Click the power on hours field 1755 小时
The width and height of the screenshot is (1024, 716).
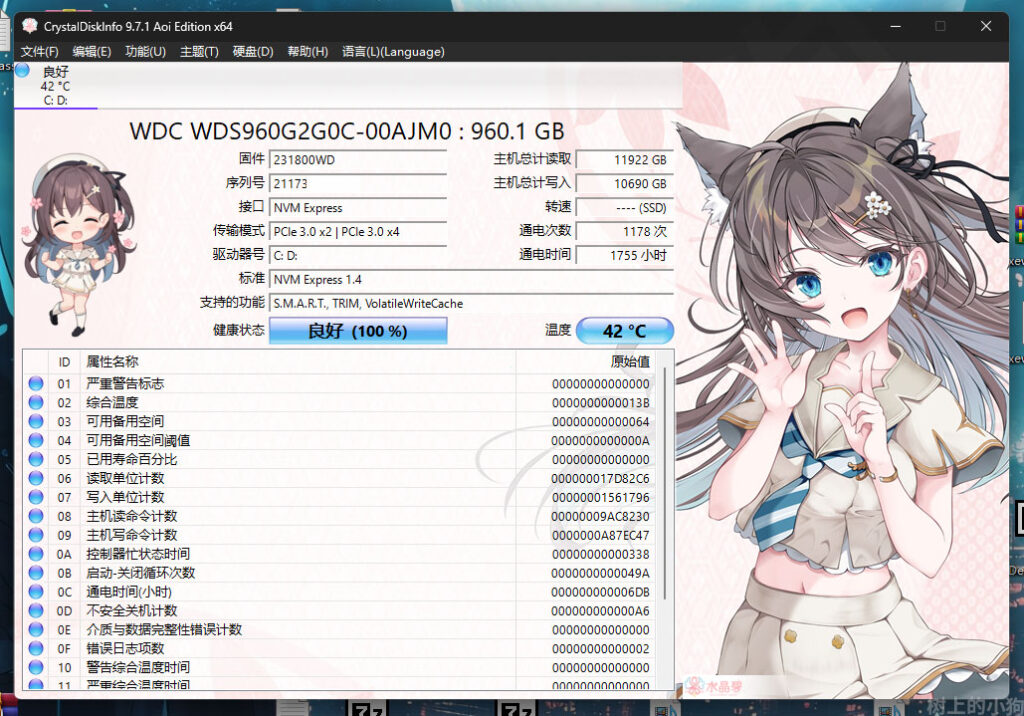624,255
